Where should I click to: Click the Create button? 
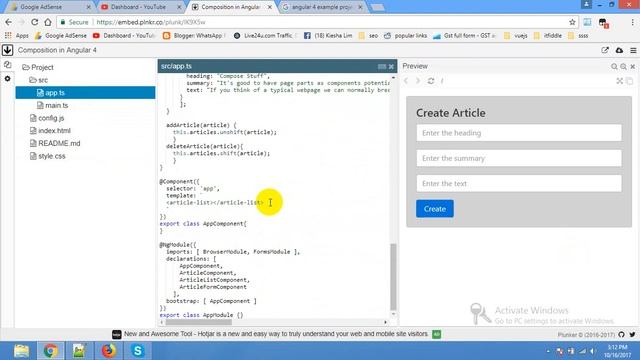[x=435, y=209]
